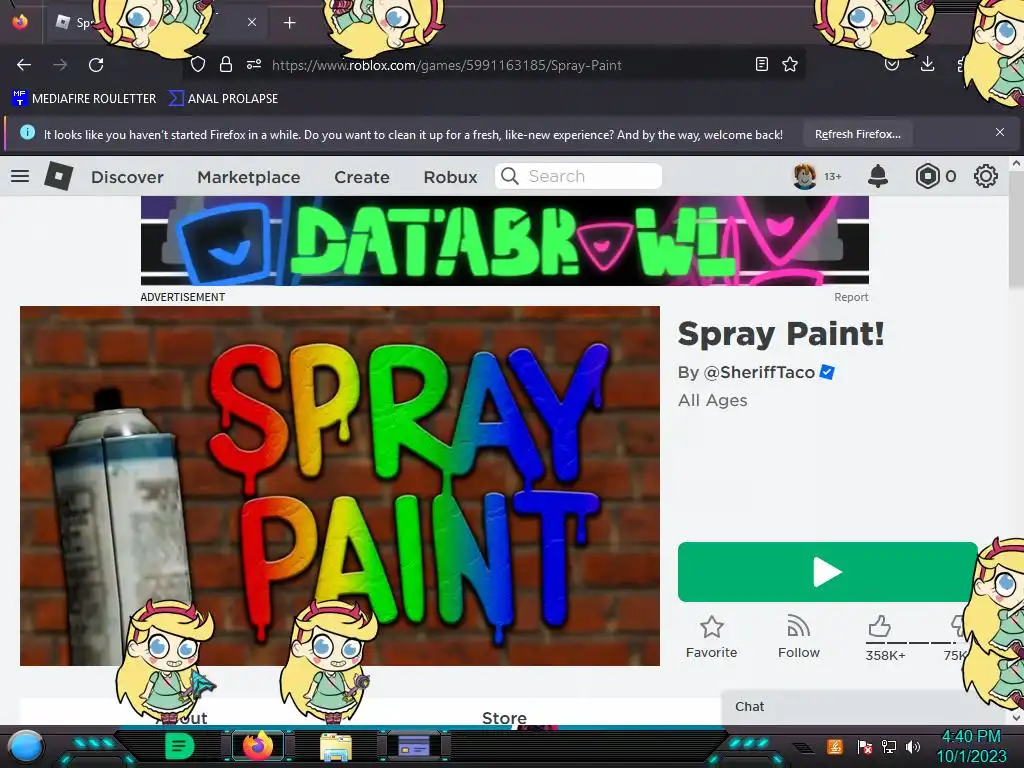Click the browser forward arrow
The height and width of the screenshot is (768, 1024).
pos(60,65)
